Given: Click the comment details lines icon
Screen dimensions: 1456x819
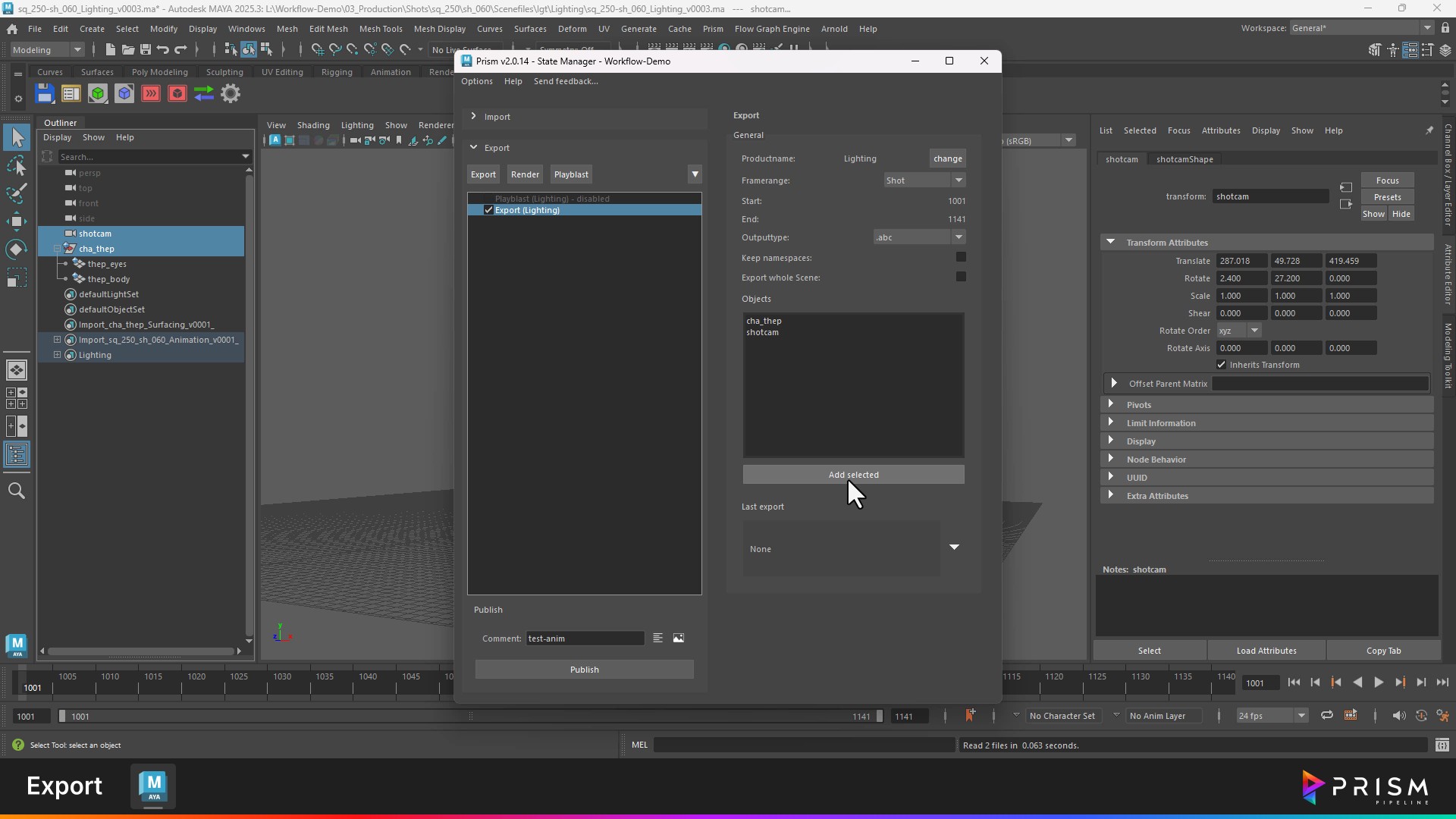Looking at the screenshot, I should point(658,639).
